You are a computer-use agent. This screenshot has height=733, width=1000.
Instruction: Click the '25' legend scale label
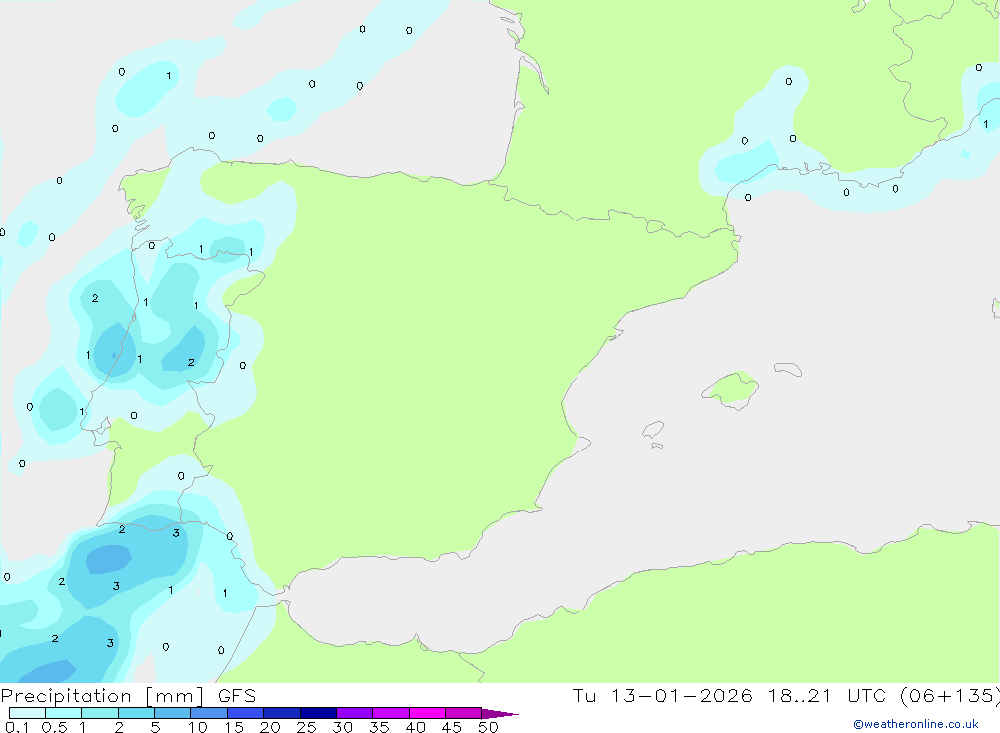click(306, 727)
